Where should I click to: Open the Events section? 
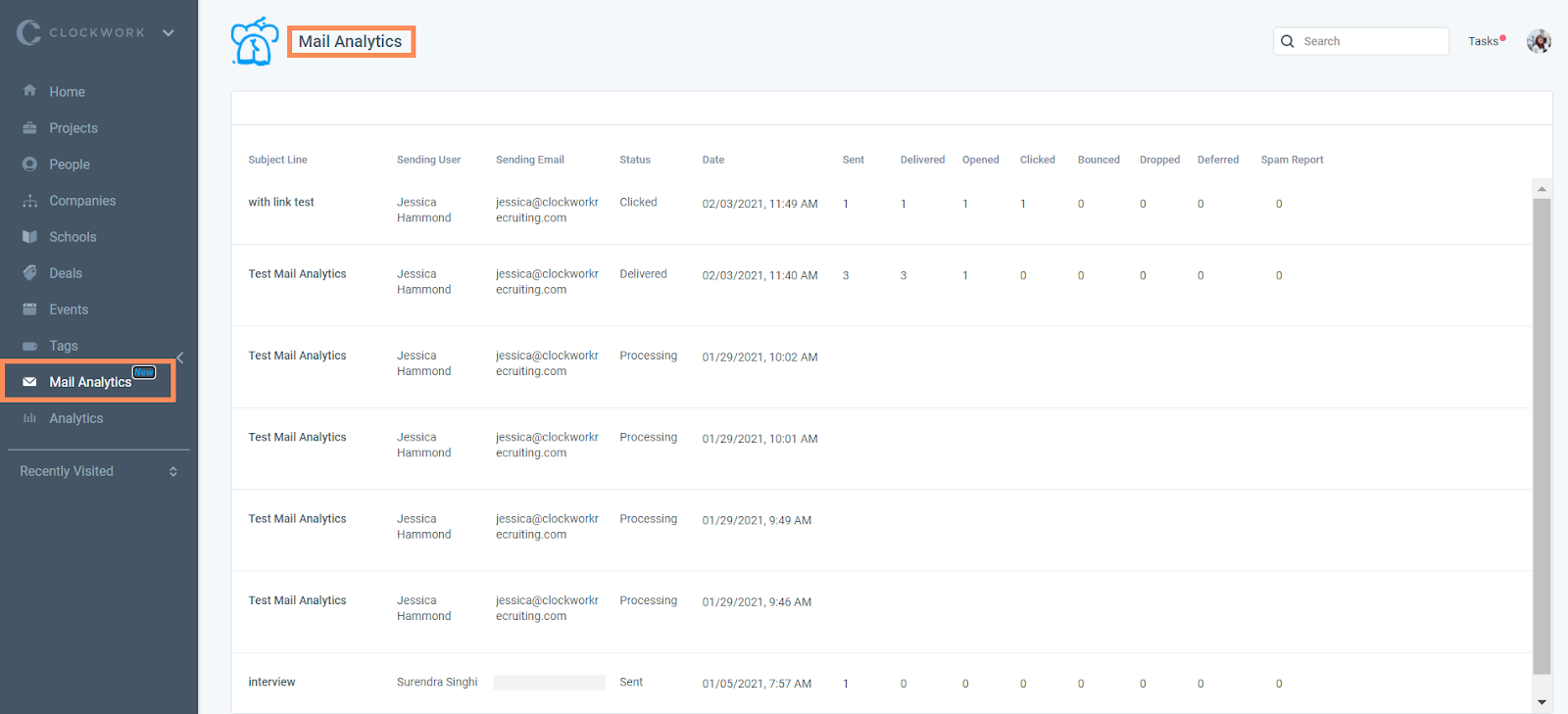pyautogui.click(x=69, y=309)
